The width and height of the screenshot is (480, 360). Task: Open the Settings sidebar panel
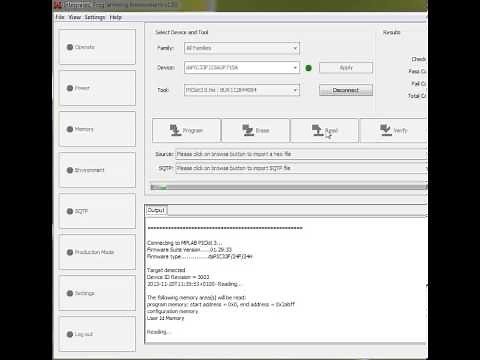[x=97, y=293]
